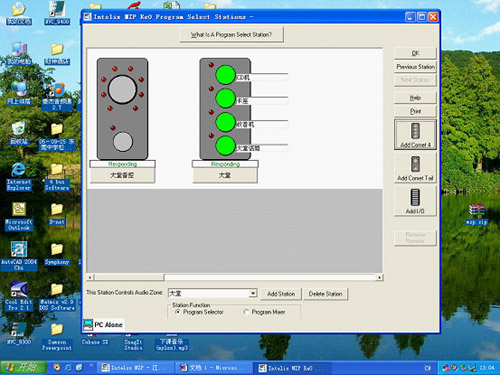Click the green button labeled CD机

(x=225, y=75)
